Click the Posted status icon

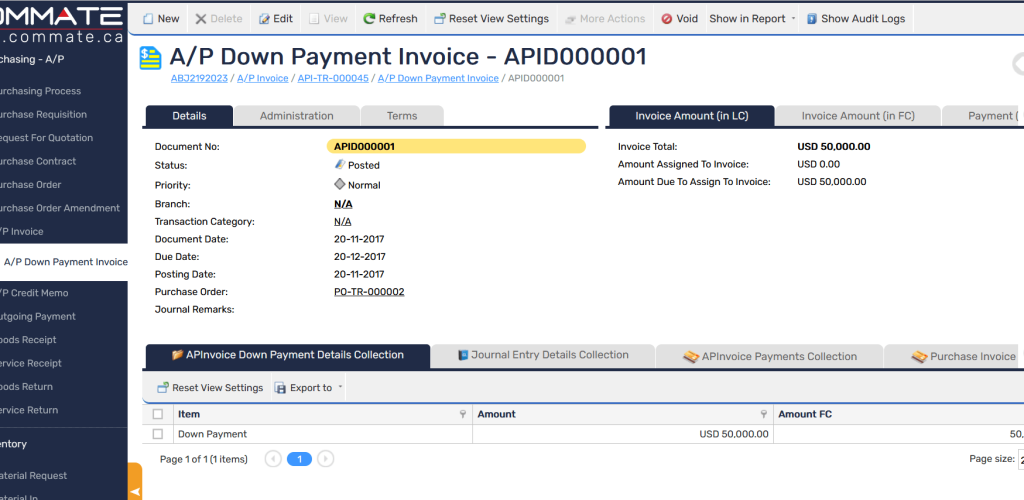tap(340, 165)
